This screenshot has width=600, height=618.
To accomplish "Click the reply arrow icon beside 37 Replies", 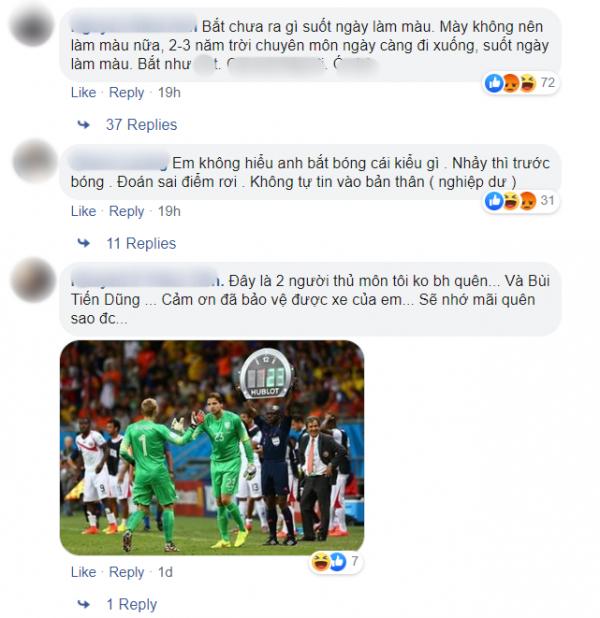I will tap(84, 125).
